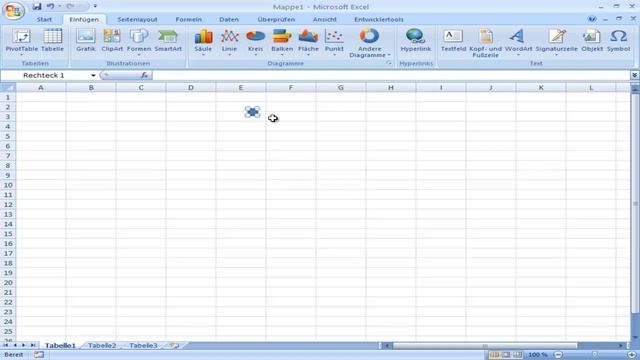Image resolution: width=640 pixels, height=360 pixels.
Task: Open the Überprüfen tab
Action: (276, 19)
